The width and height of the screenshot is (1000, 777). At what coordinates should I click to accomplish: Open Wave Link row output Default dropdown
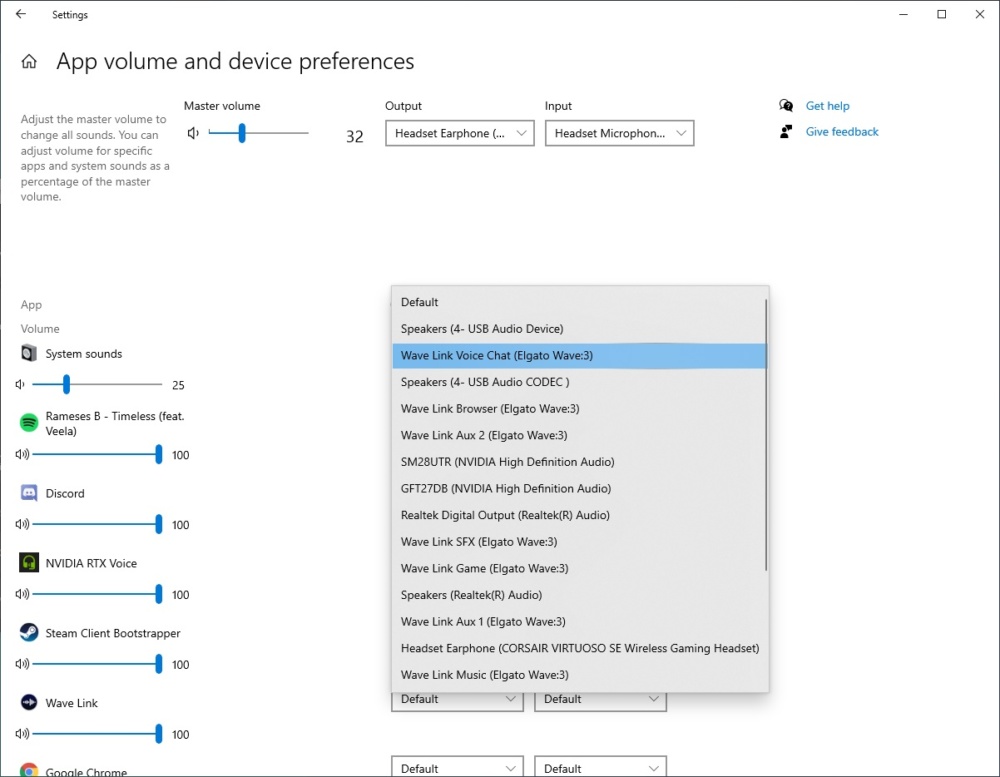(x=457, y=699)
